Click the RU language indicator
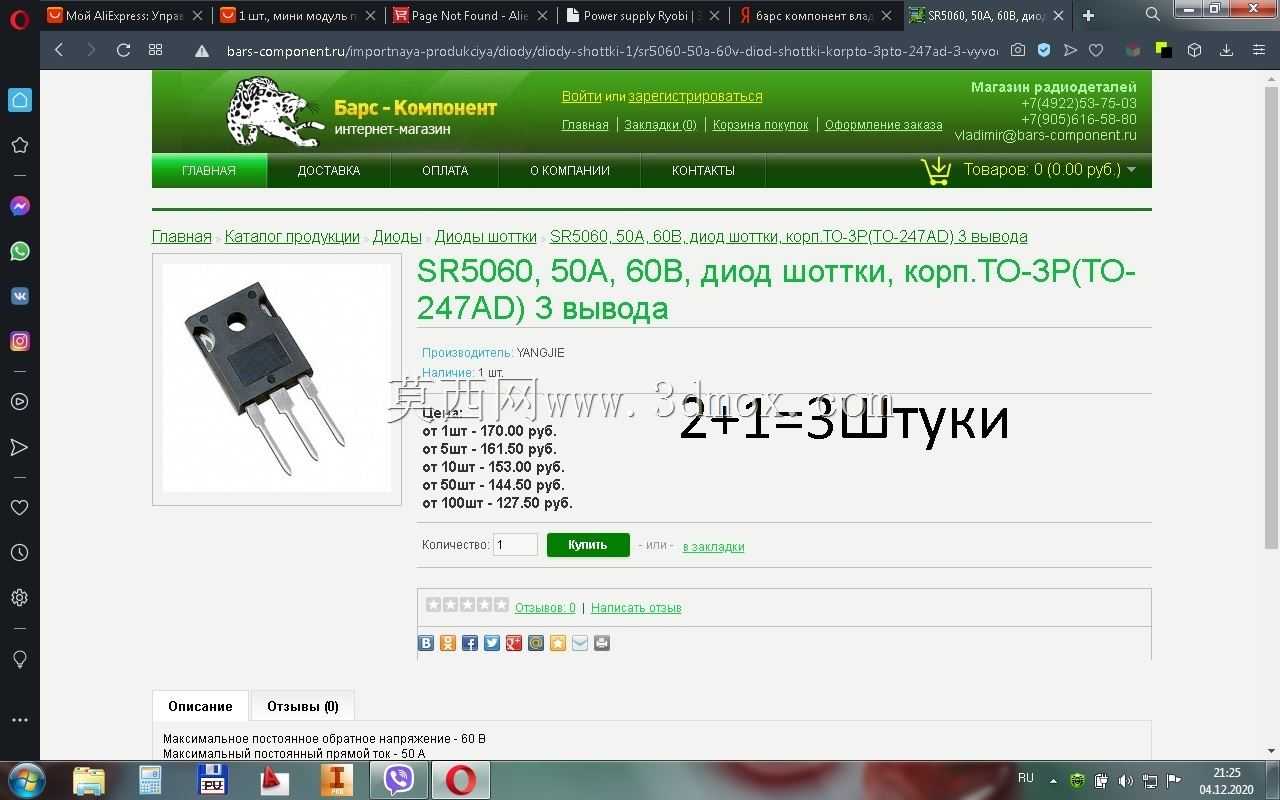Viewport: 1280px width, 800px height. click(x=1026, y=778)
